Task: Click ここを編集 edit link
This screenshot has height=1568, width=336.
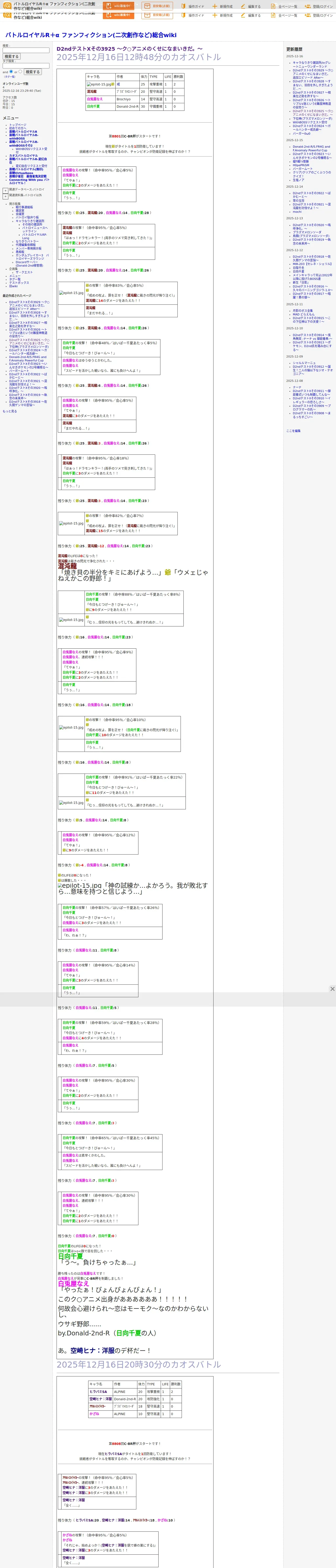Action: (293, 430)
